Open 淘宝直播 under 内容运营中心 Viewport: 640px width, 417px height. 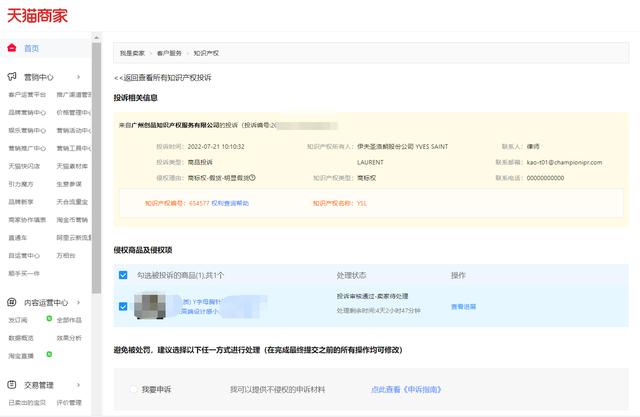click(21, 356)
